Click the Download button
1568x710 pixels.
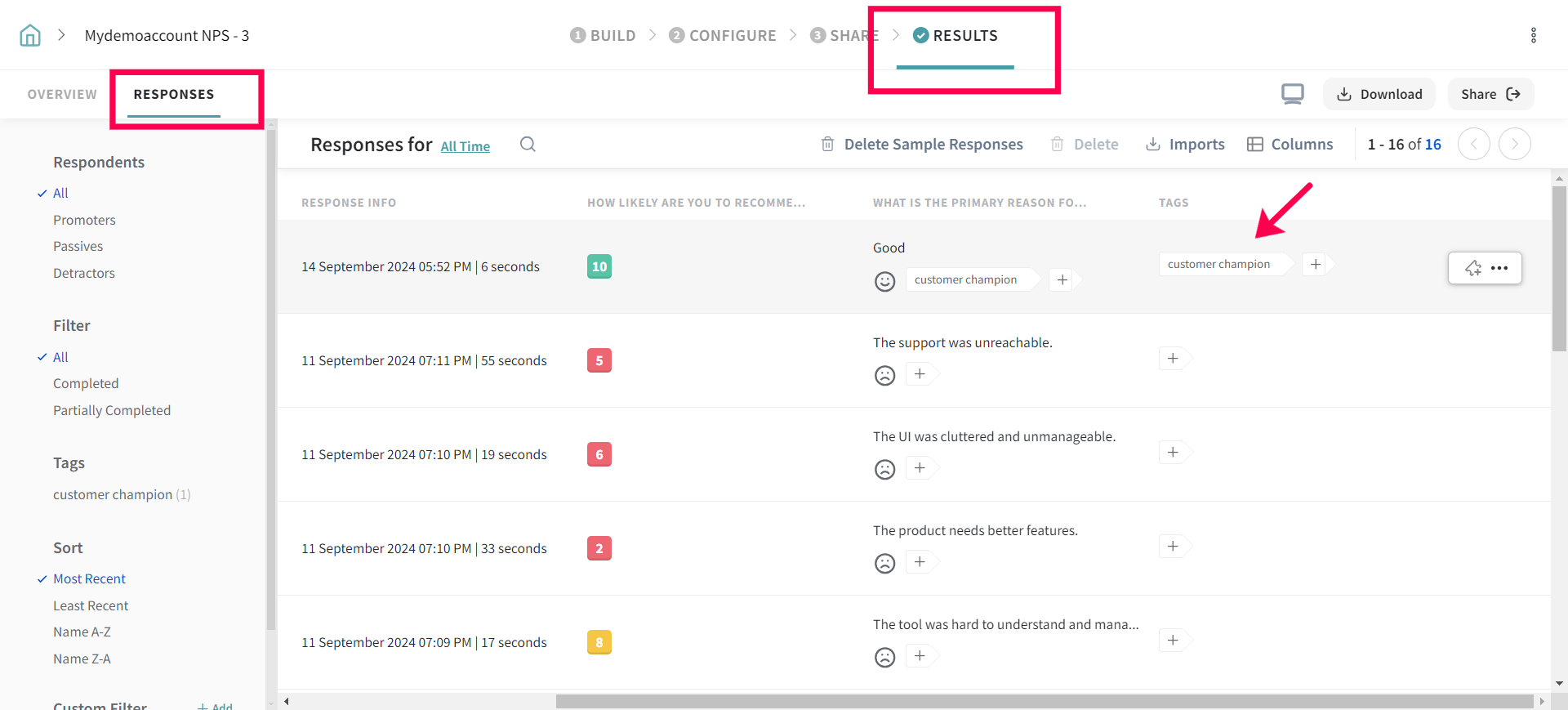[x=1379, y=94]
